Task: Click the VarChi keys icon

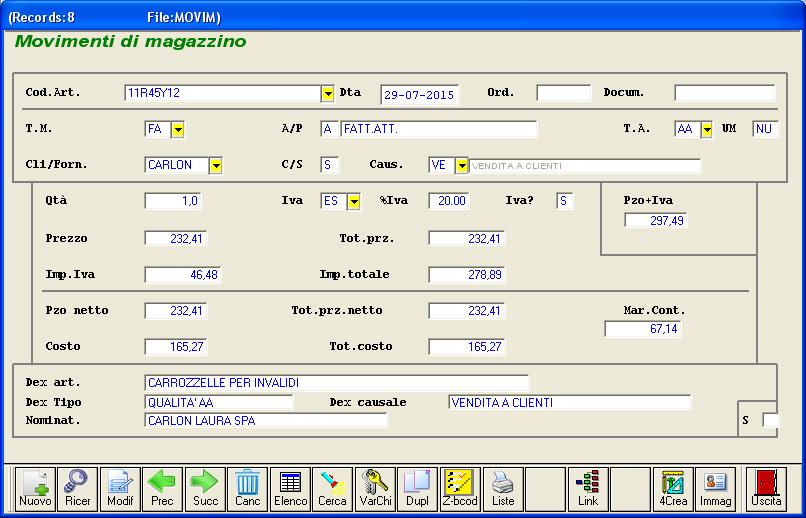Action: 375,488
